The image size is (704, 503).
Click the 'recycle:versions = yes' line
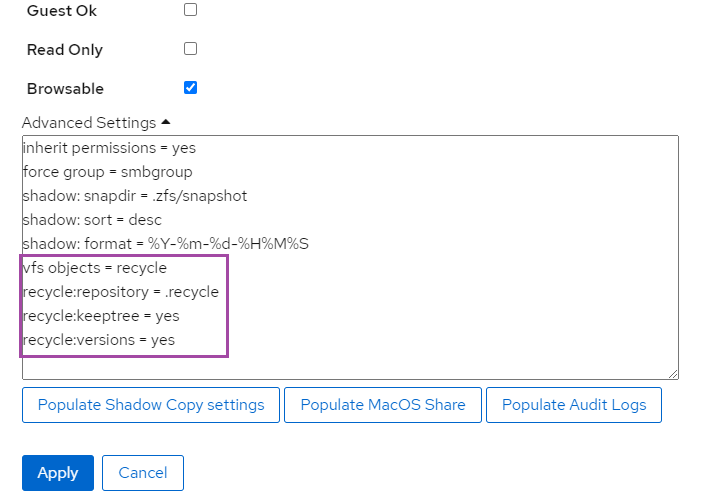pos(99,340)
